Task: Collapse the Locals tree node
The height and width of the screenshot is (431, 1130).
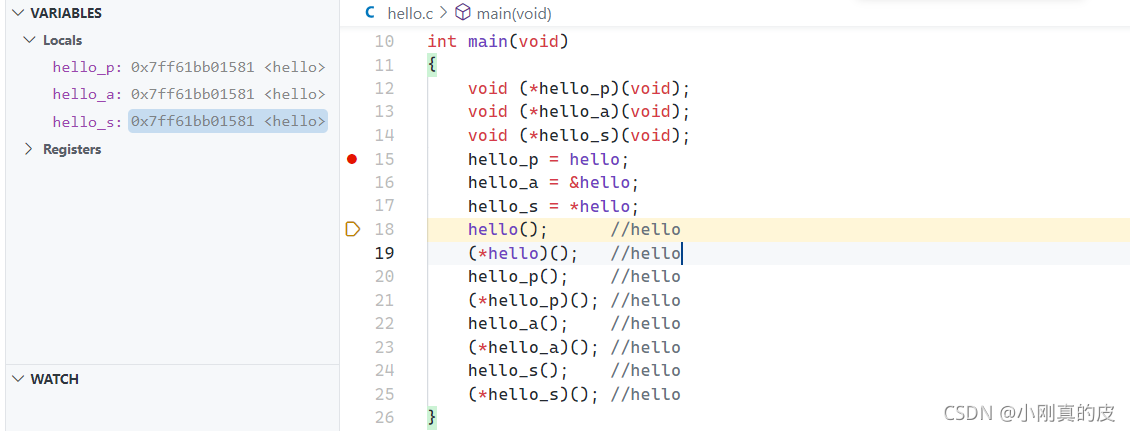Action: (30, 40)
